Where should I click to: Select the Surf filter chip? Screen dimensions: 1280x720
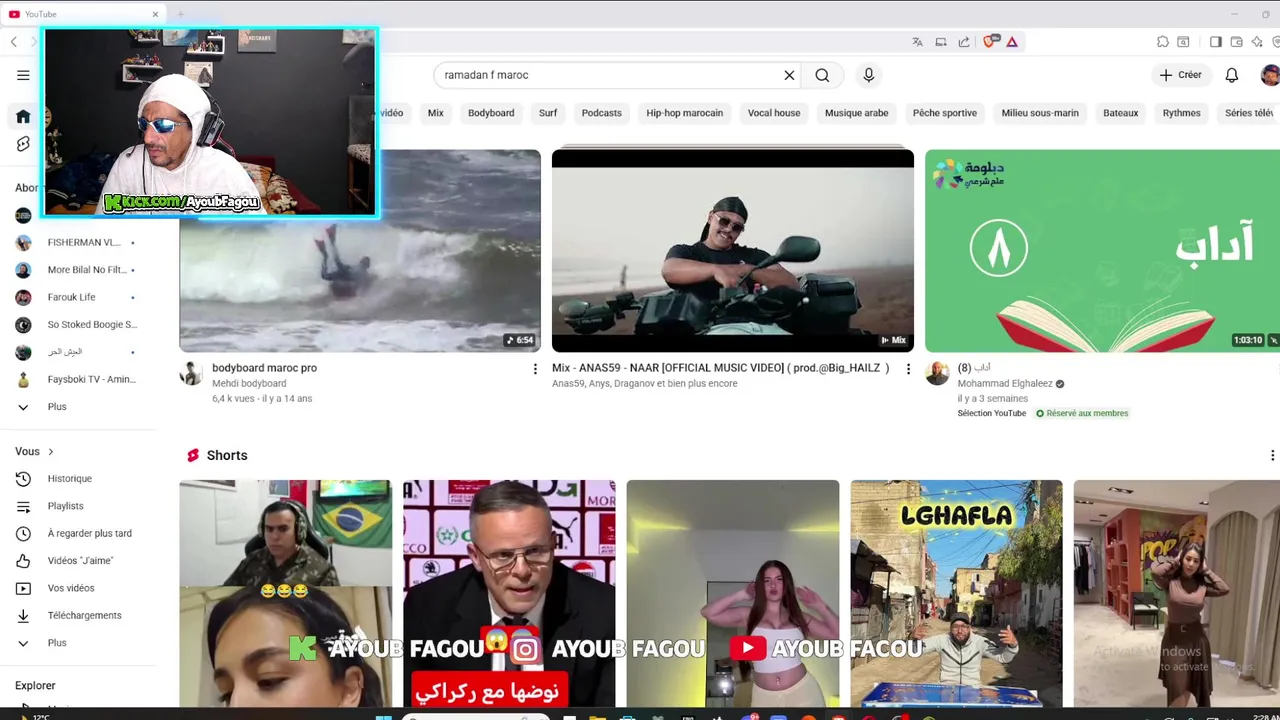point(548,113)
